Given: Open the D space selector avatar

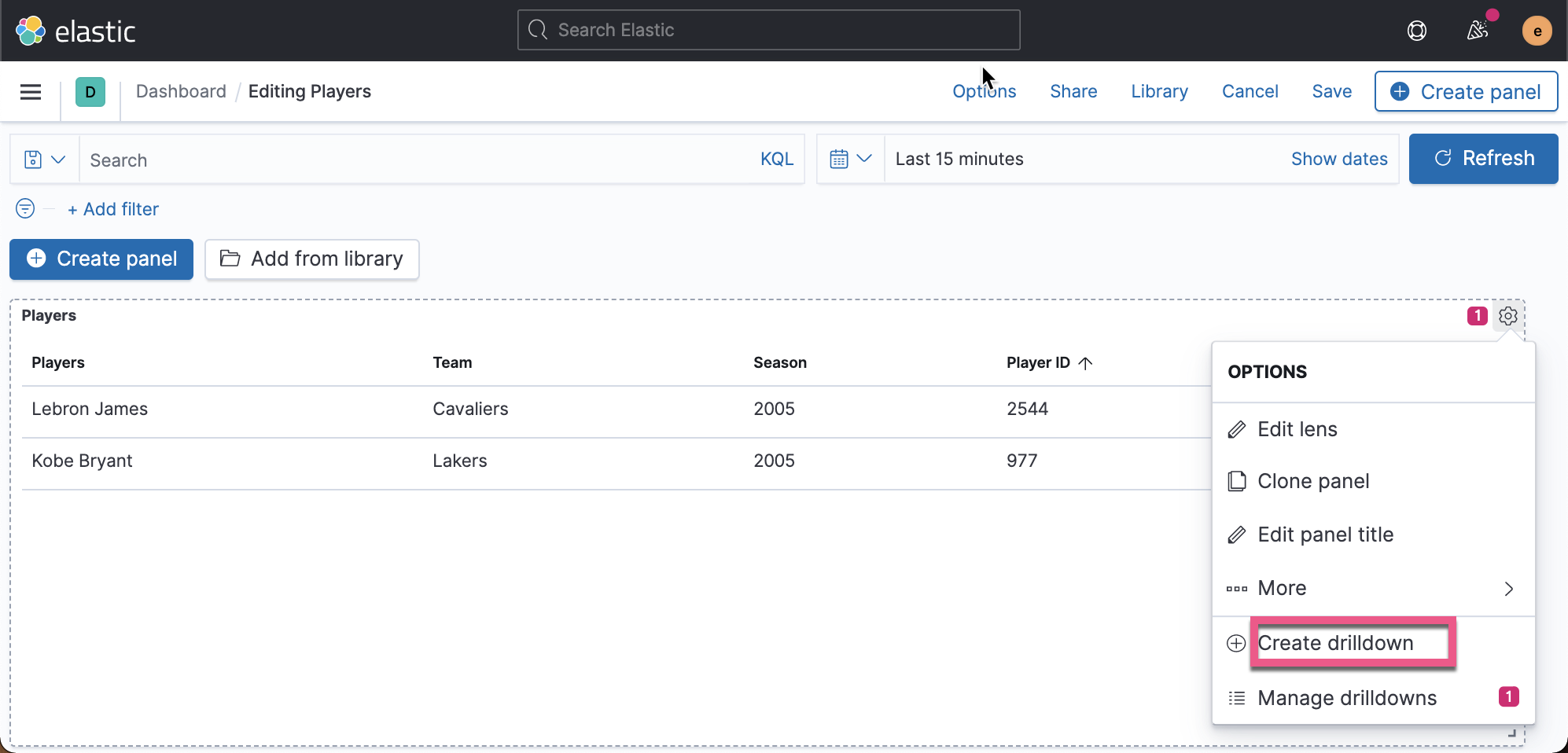Looking at the screenshot, I should [90, 92].
